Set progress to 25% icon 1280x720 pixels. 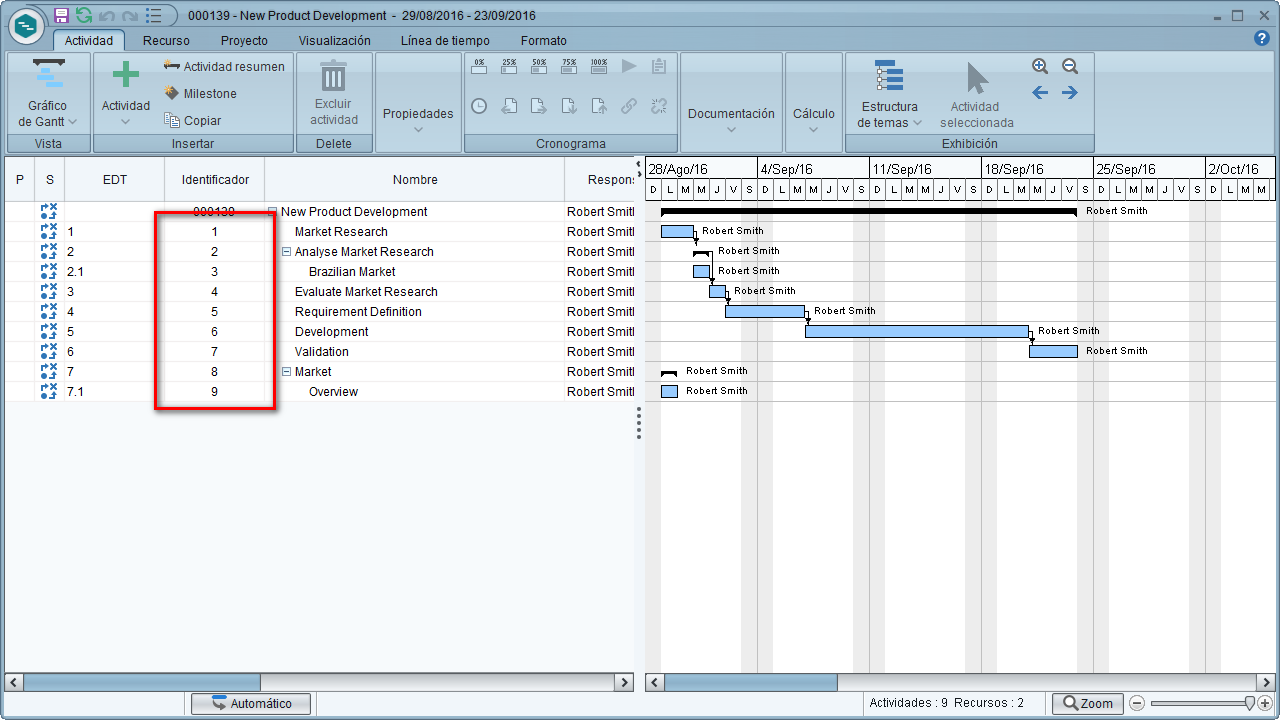[x=509, y=66]
